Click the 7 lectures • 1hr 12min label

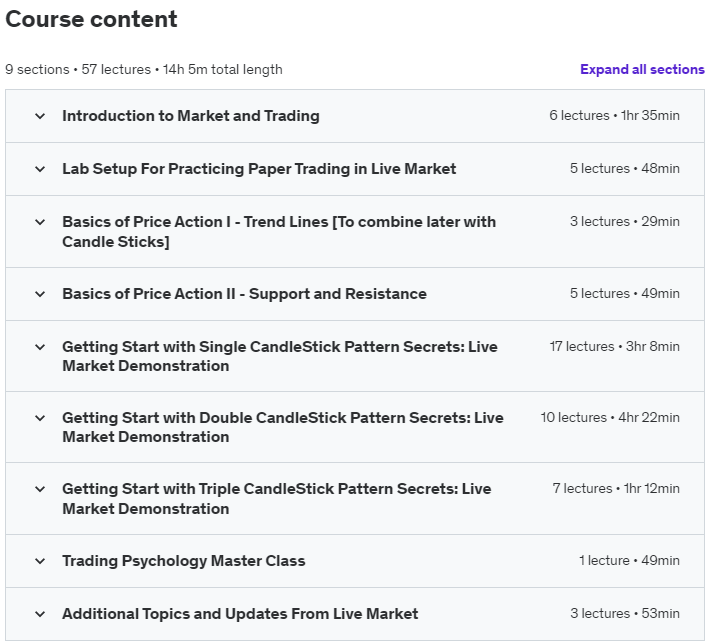[x=616, y=489]
